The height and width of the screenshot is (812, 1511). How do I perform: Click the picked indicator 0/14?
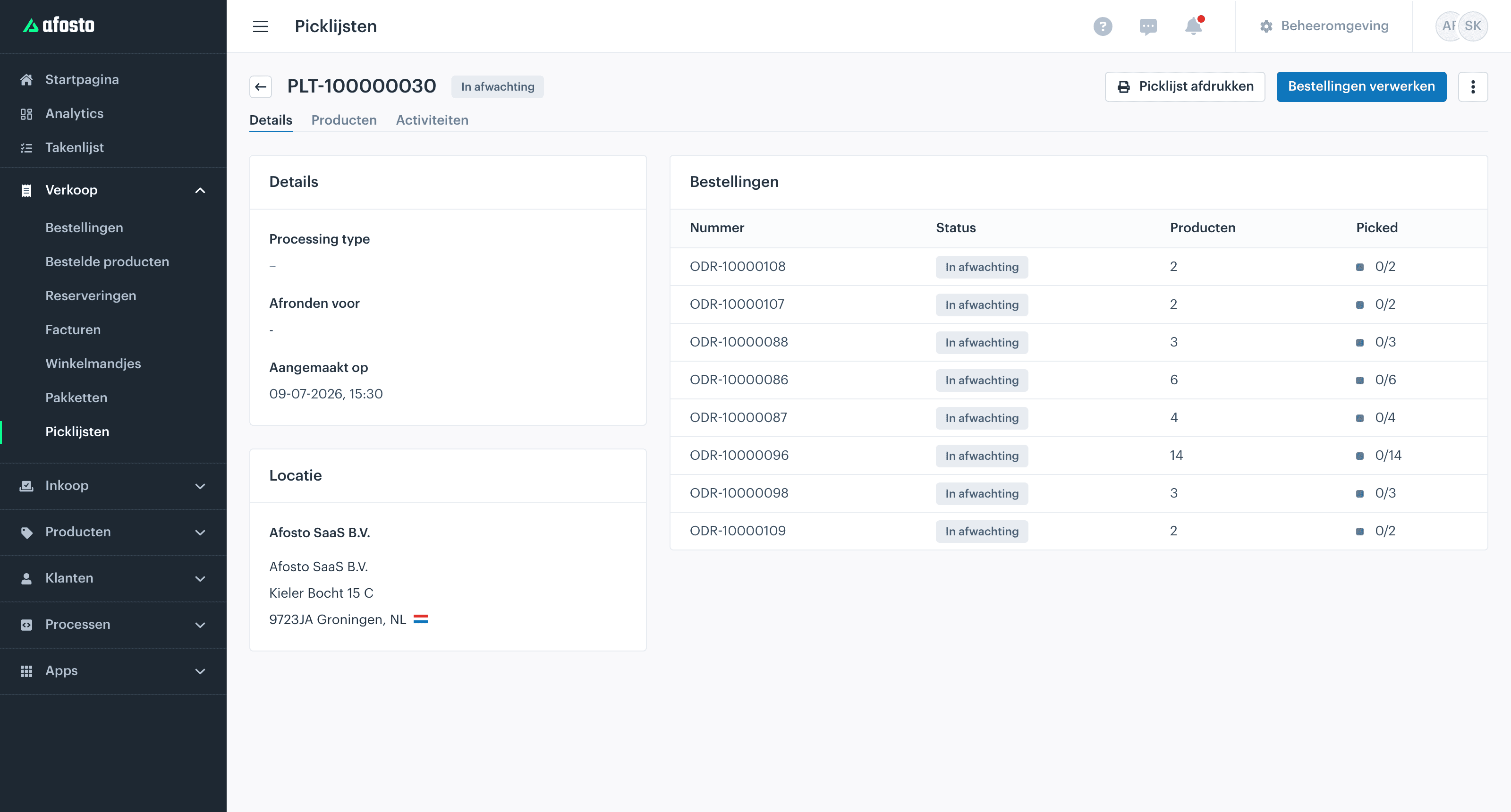pyautogui.click(x=1378, y=456)
